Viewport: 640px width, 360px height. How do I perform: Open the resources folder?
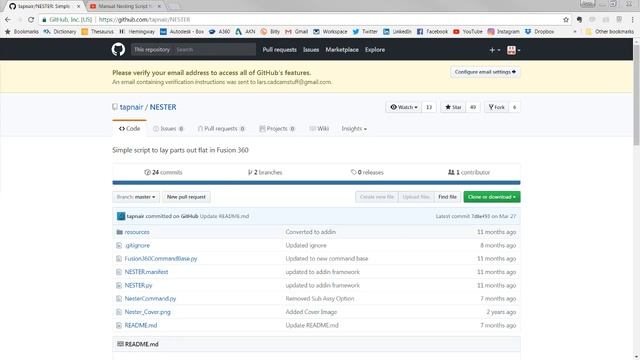pyautogui.click(x=137, y=232)
